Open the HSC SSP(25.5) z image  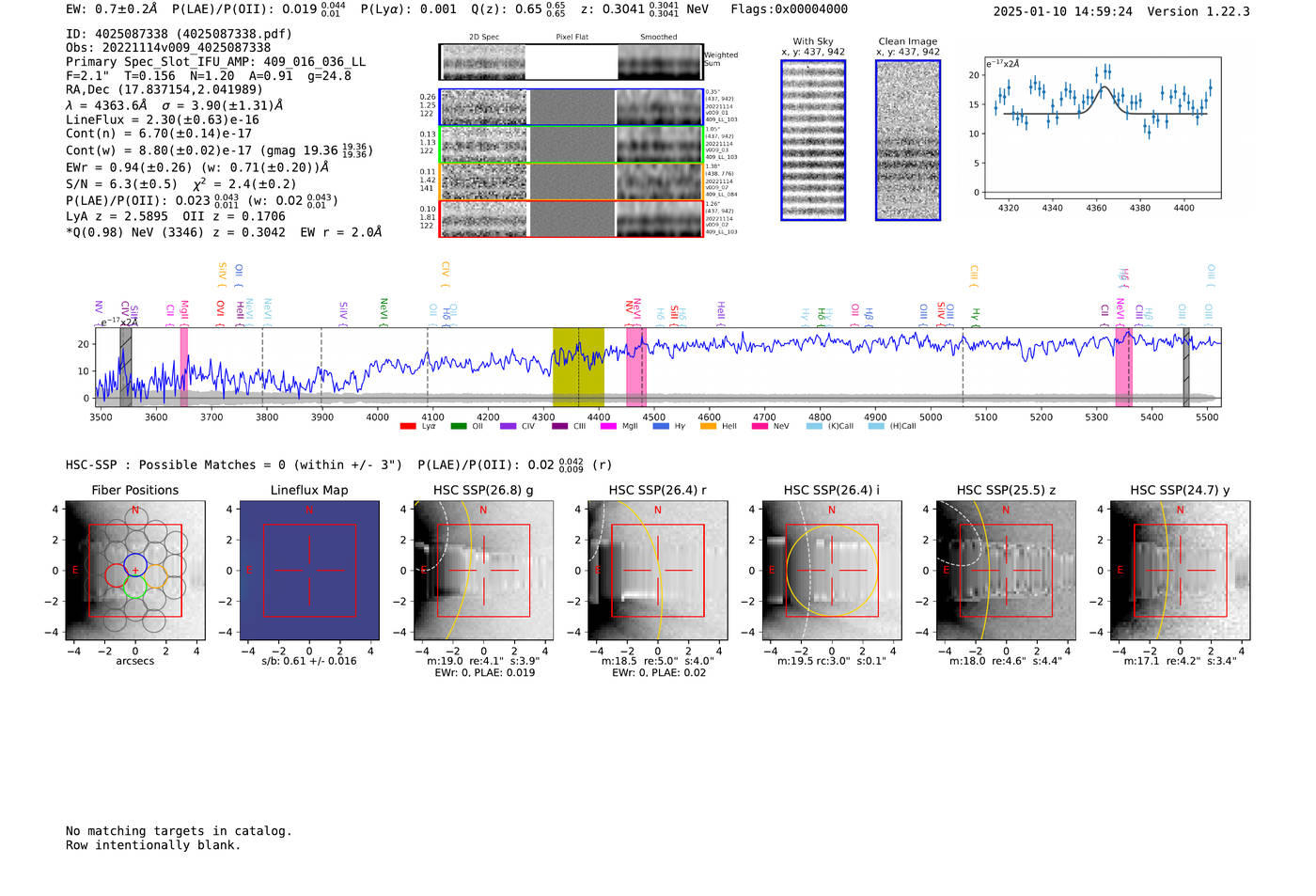tap(1006, 570)
